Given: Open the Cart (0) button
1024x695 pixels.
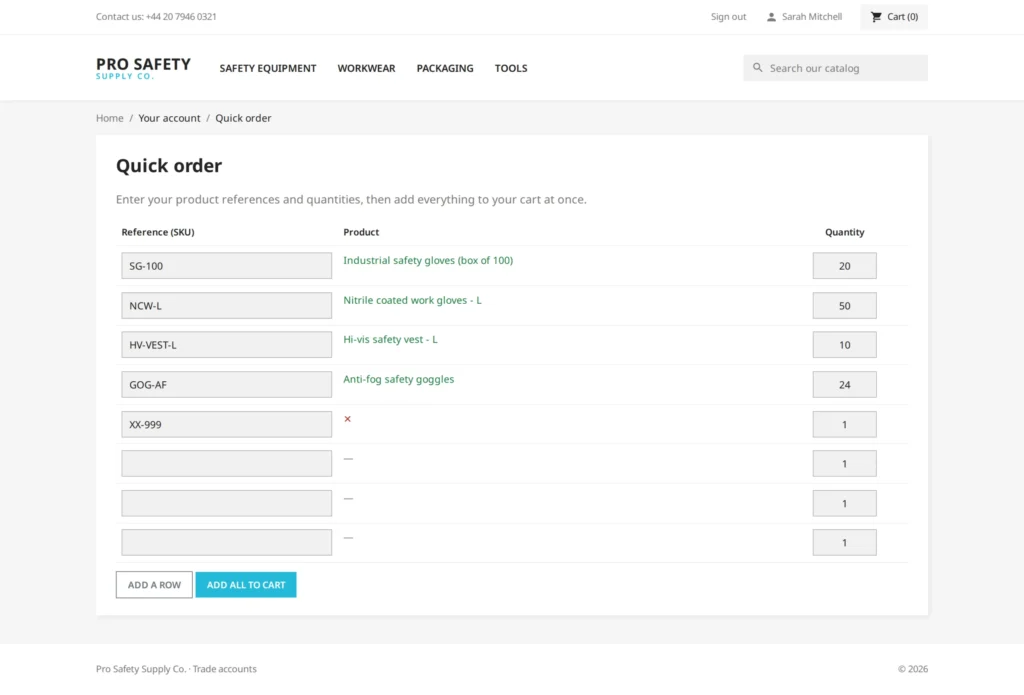Looking at the screenshot, I should click(894, 17).
